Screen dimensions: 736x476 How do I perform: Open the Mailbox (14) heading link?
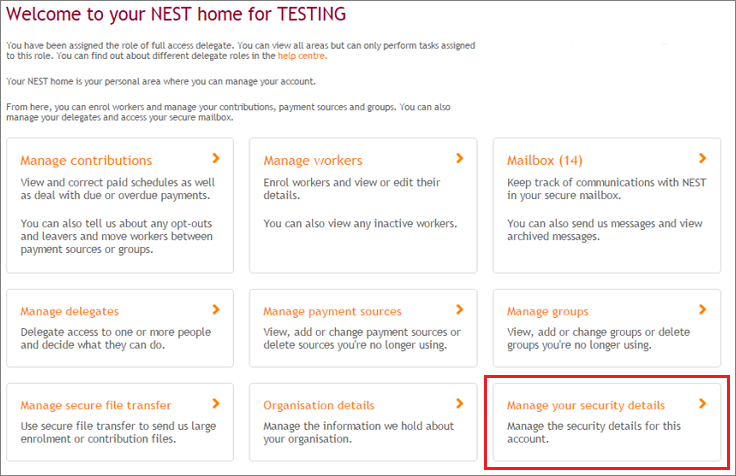tap(544, 161)
